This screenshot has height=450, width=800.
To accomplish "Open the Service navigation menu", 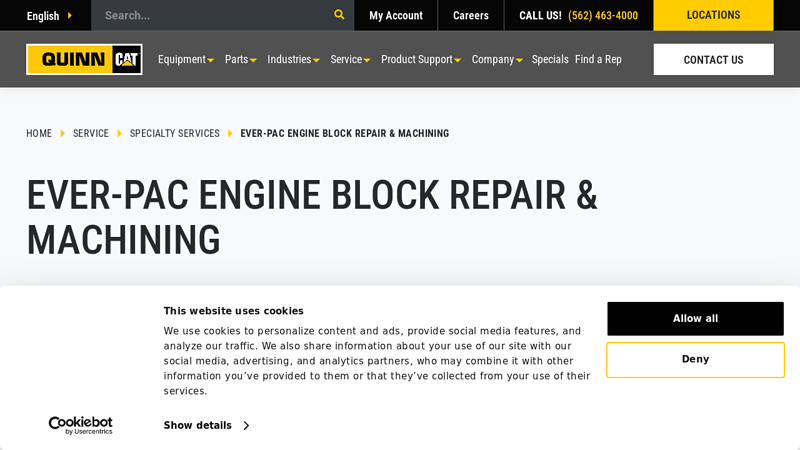I will 350,59.
